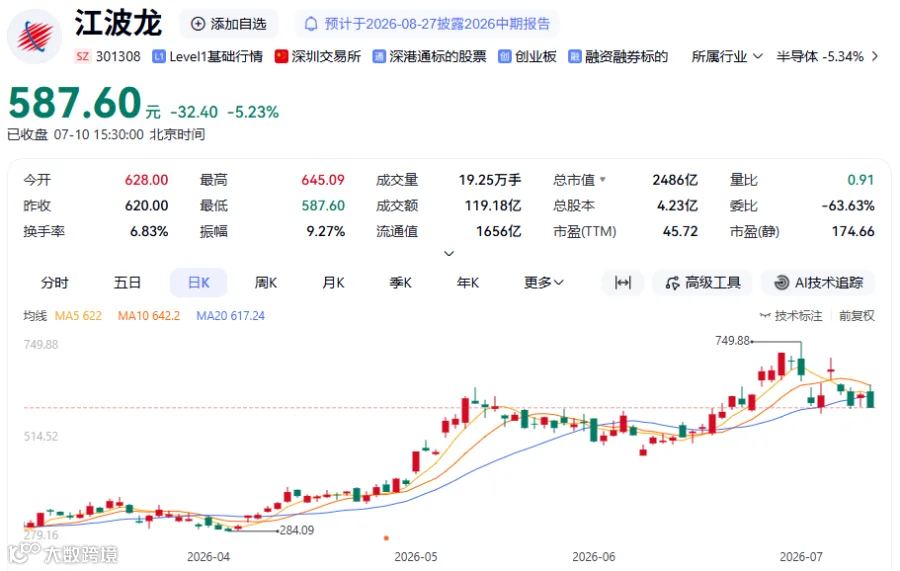Image resolution: width=900 pixels, height=571 pixels.
Task: Click the chart range width icon
Action: click(x=623, y=283)
